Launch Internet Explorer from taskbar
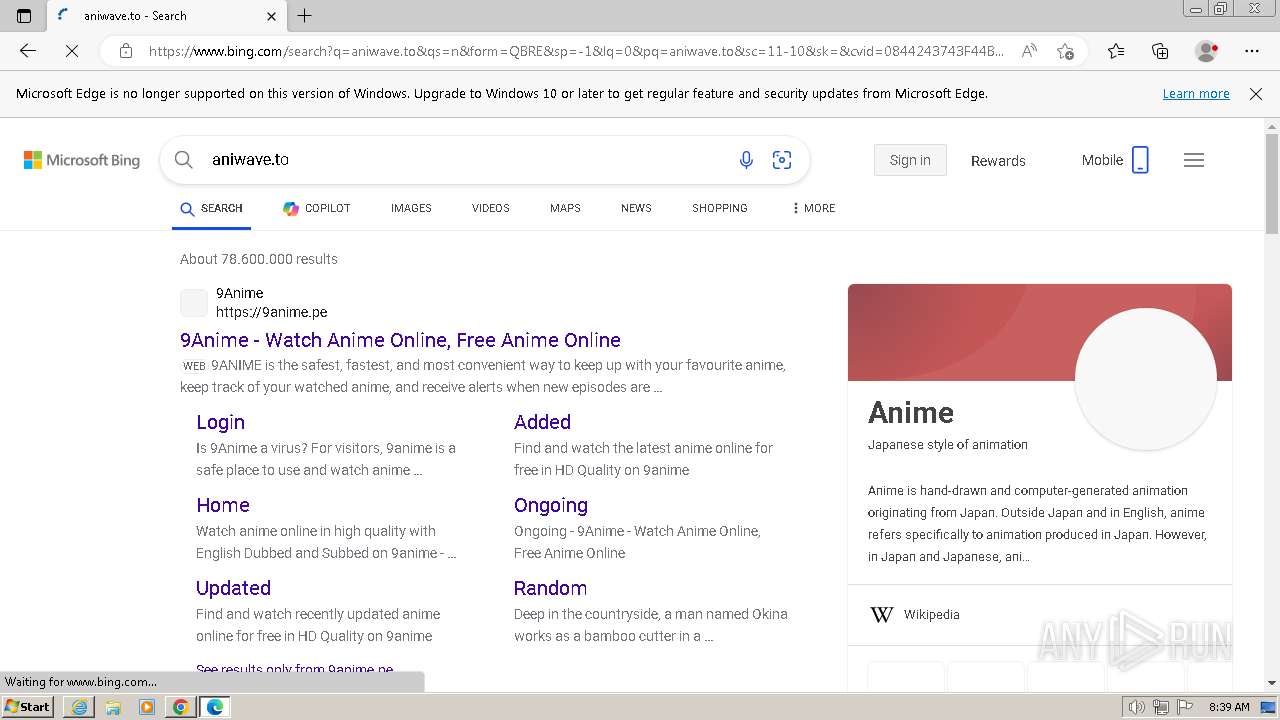This screenshot has width=1280, height=720. [79, 707]
